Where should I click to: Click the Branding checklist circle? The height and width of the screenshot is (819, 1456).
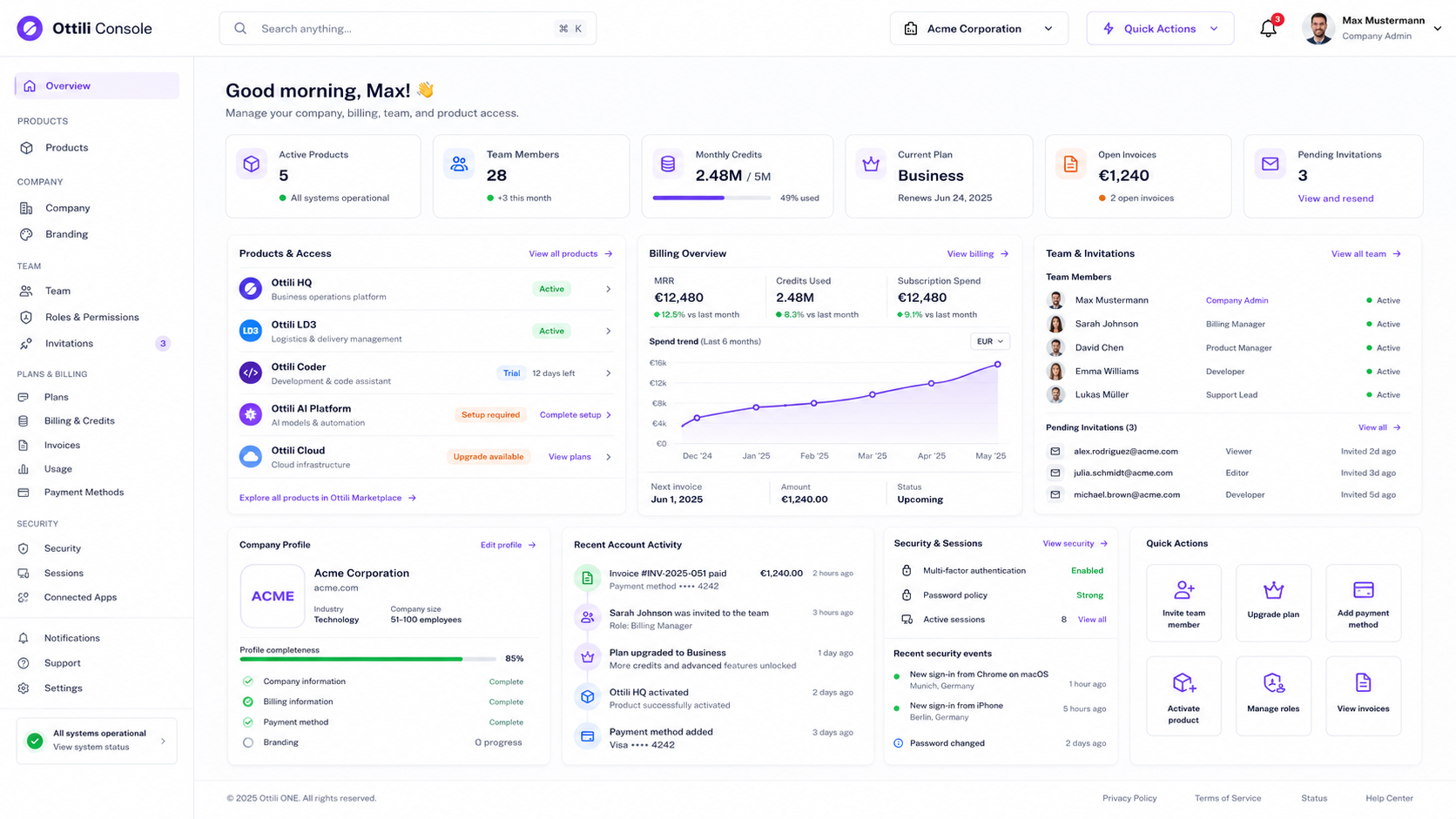click(248, 742)
